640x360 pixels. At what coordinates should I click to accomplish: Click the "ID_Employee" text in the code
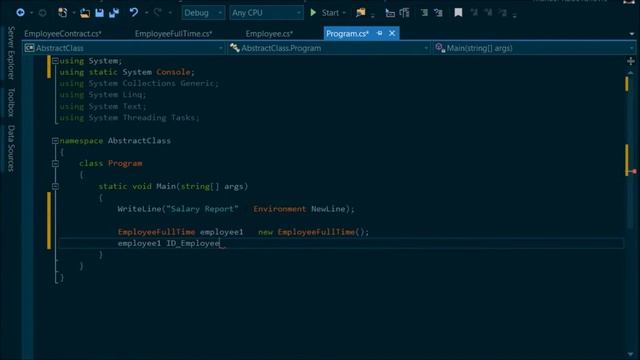(x=193, y=243)
